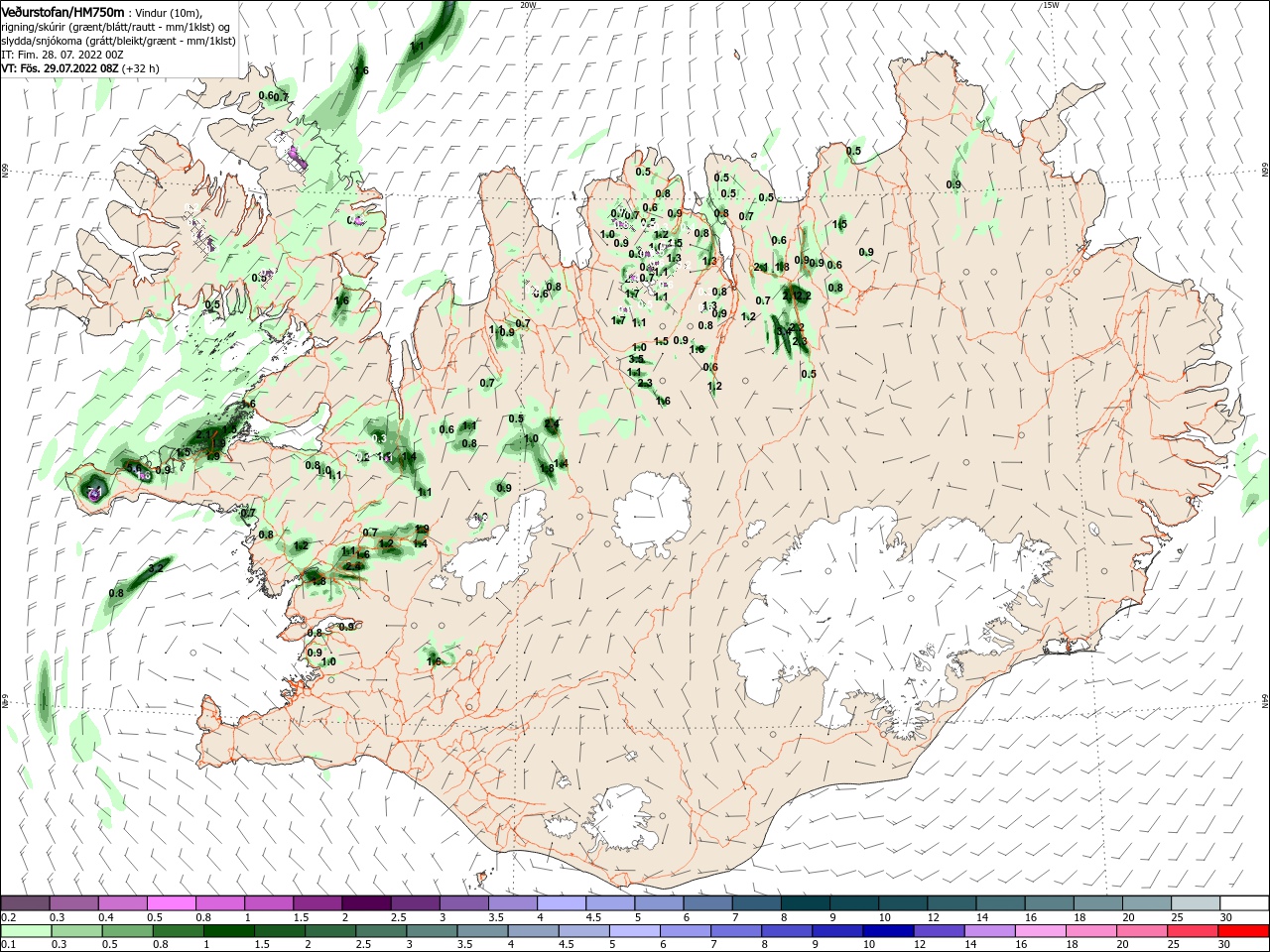
Task: Click the 15W longitude label at top
Action: coord(1050,5)
